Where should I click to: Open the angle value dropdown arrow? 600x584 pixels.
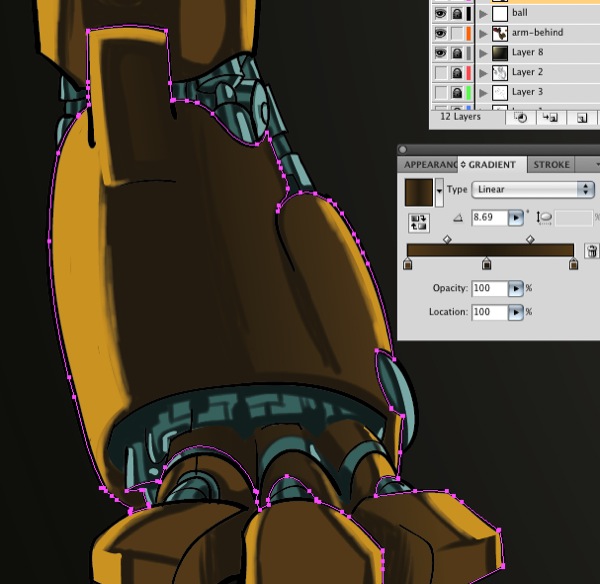(516, 218)
